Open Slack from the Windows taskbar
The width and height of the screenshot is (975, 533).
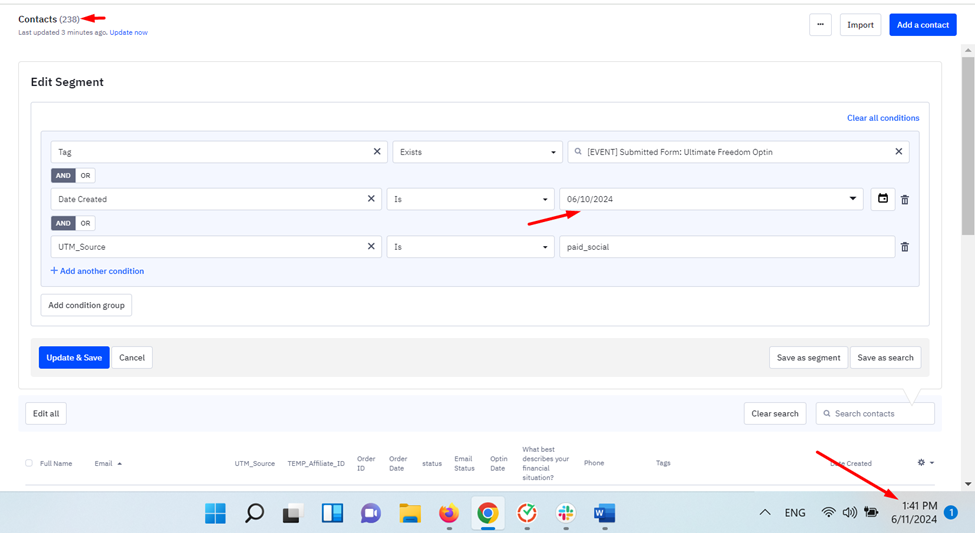click(x=566, y=513)
